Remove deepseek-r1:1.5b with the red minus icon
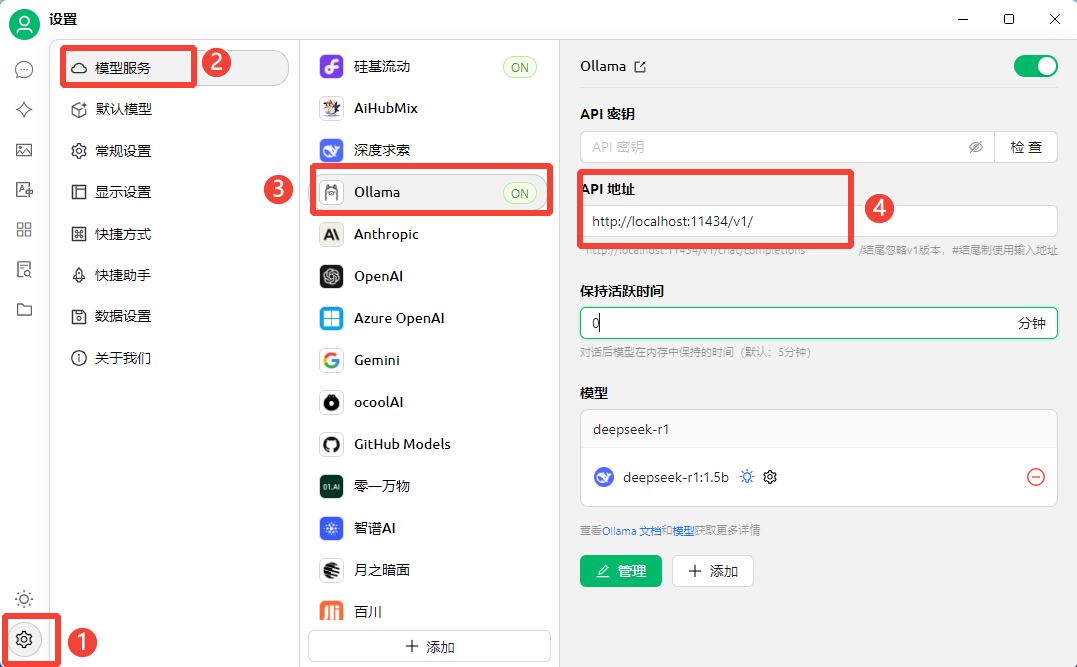The width and height of the screenshot is (1077, 667). [1036, 477]
